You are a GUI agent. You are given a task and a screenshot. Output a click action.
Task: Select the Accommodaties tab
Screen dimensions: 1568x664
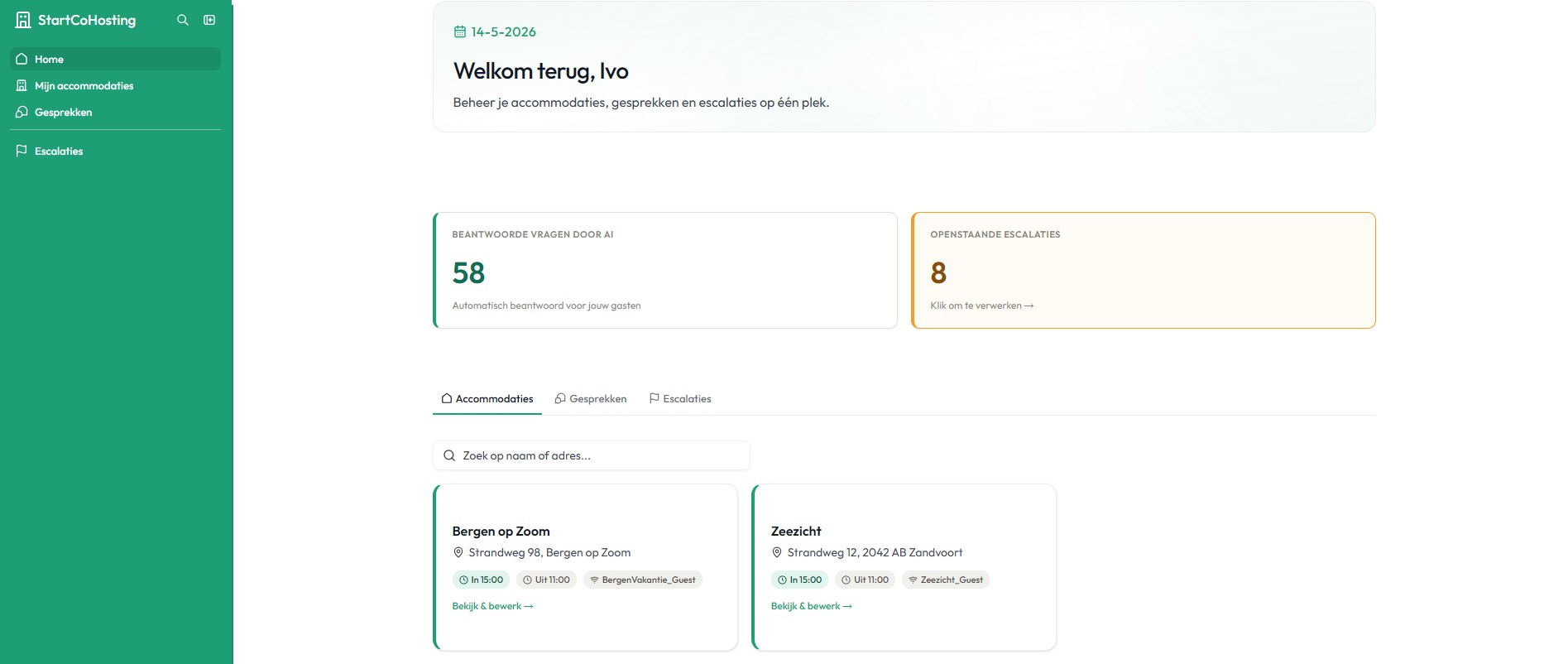click(487, 399)
